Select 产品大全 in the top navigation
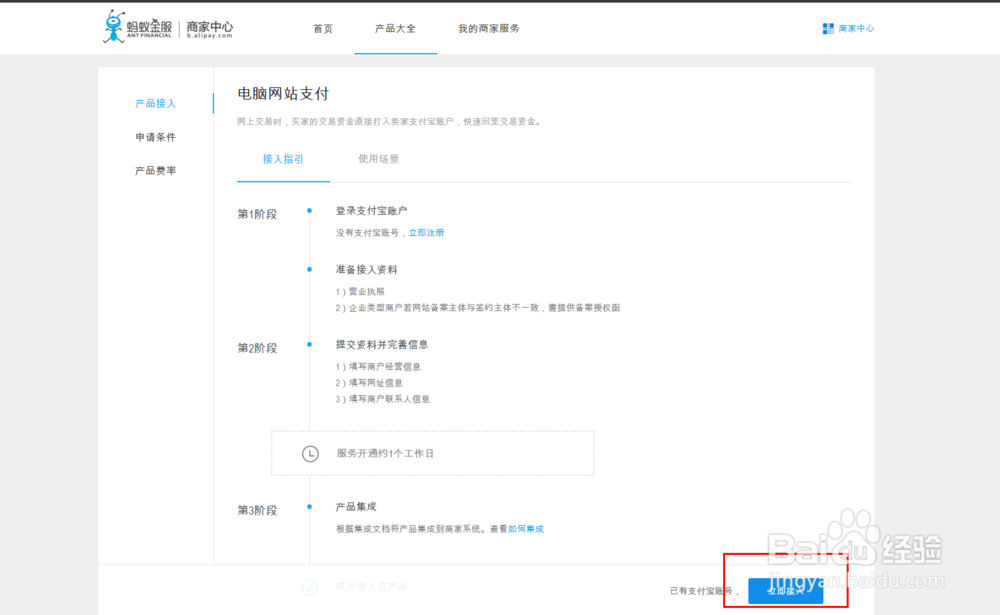The image size is (1000, 615). point(395,28)
